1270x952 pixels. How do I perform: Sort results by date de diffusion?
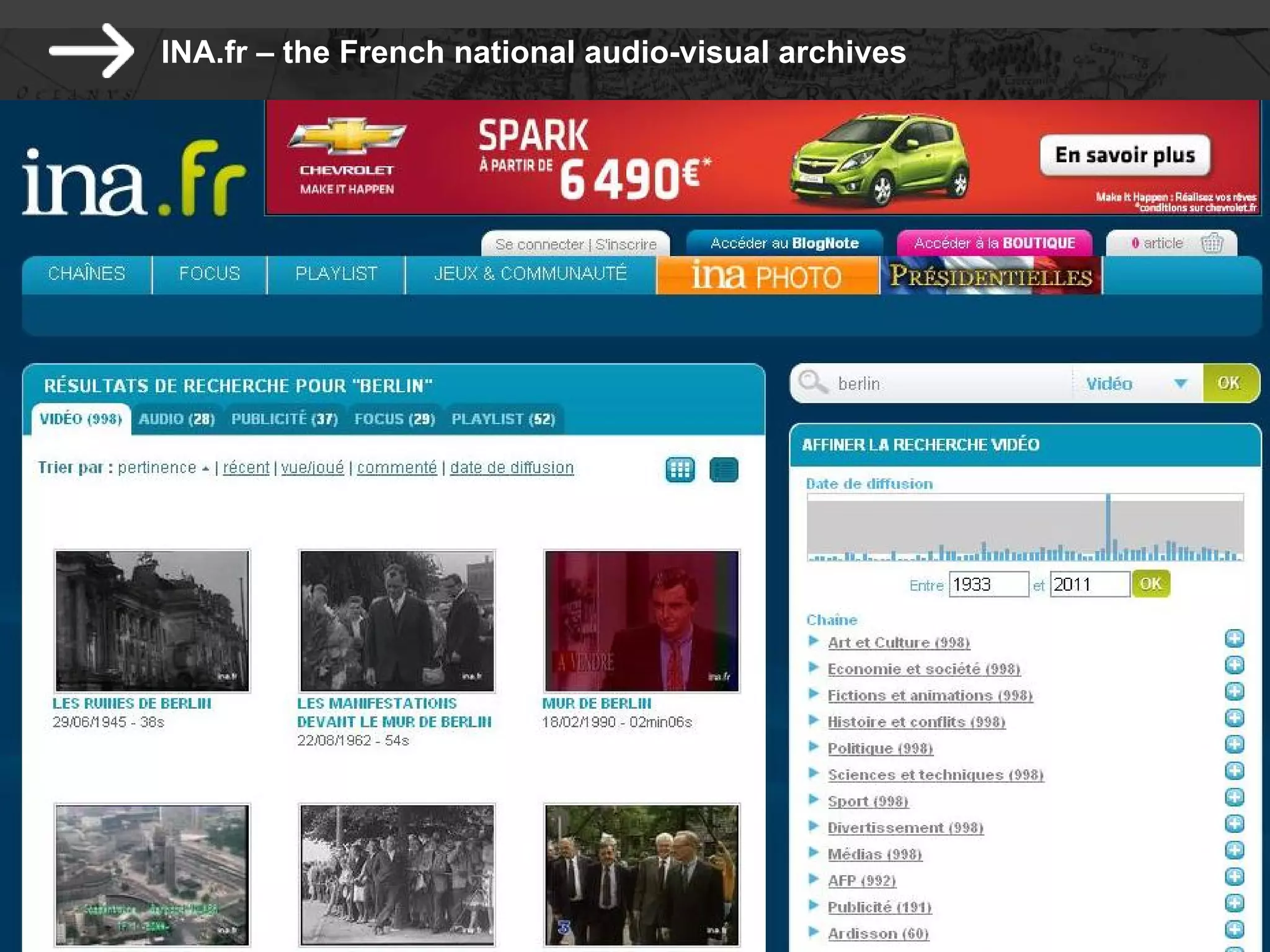[x=512, y=467]
